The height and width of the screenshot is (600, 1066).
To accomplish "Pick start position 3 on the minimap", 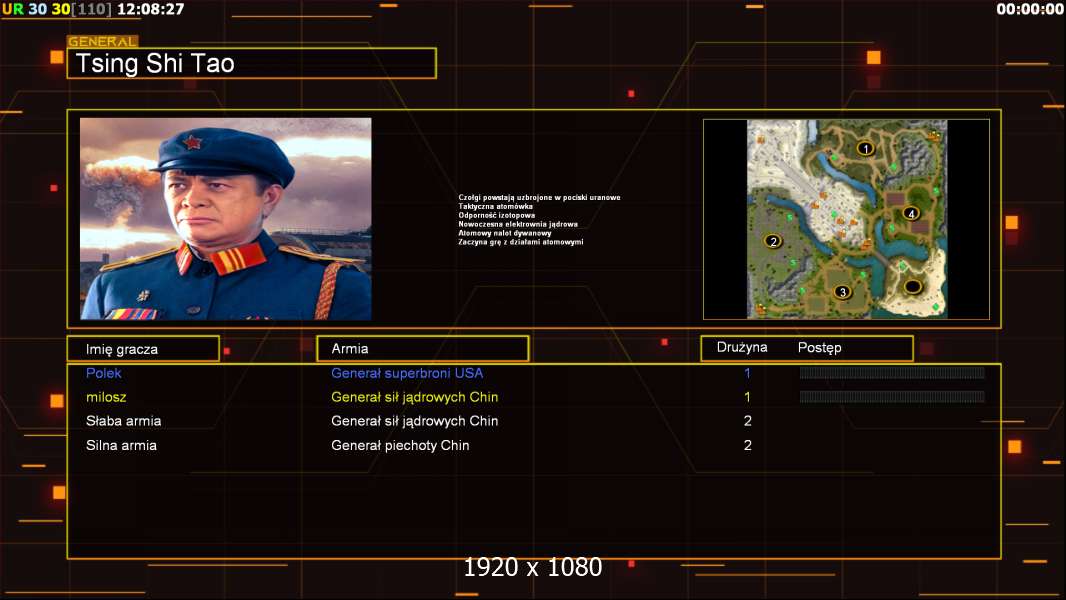I will click(x=843, y=292).
